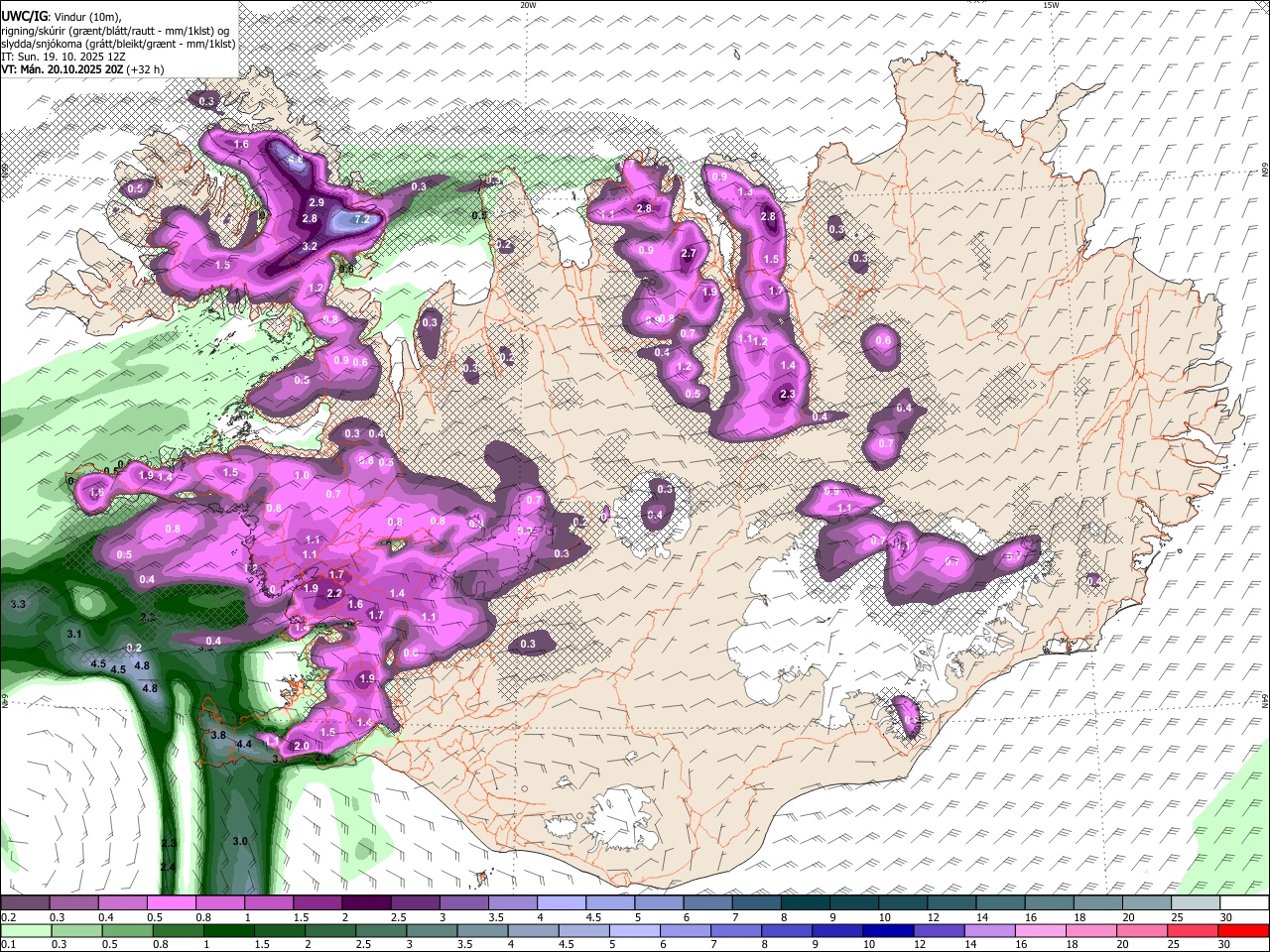Image resolution: width=1270 pixels, height=952 pixels.
Task: Click the 4.4 value on the map
Action: (x=244, y=743)
